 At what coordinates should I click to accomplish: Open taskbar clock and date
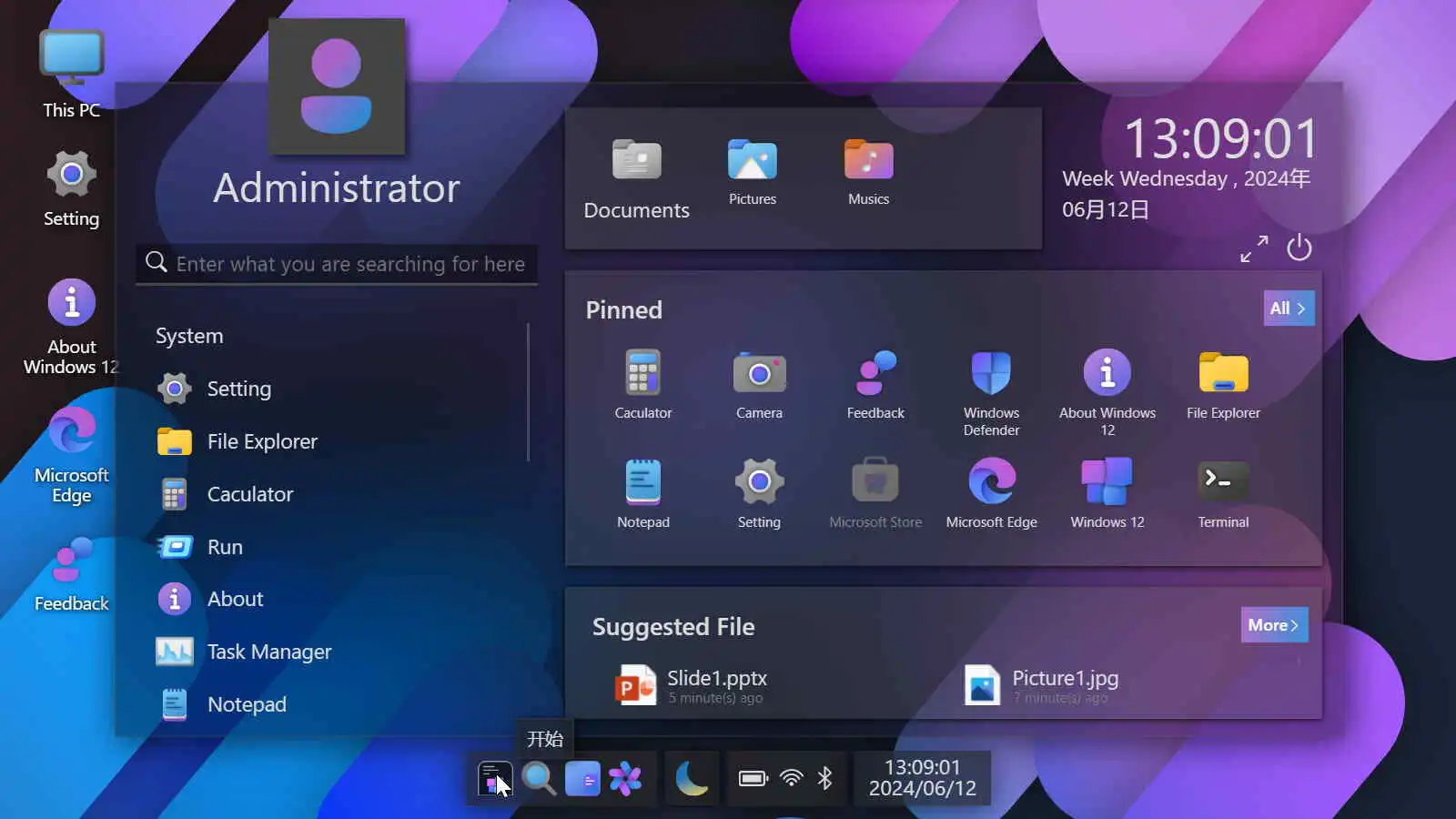[x=922, y=778]
